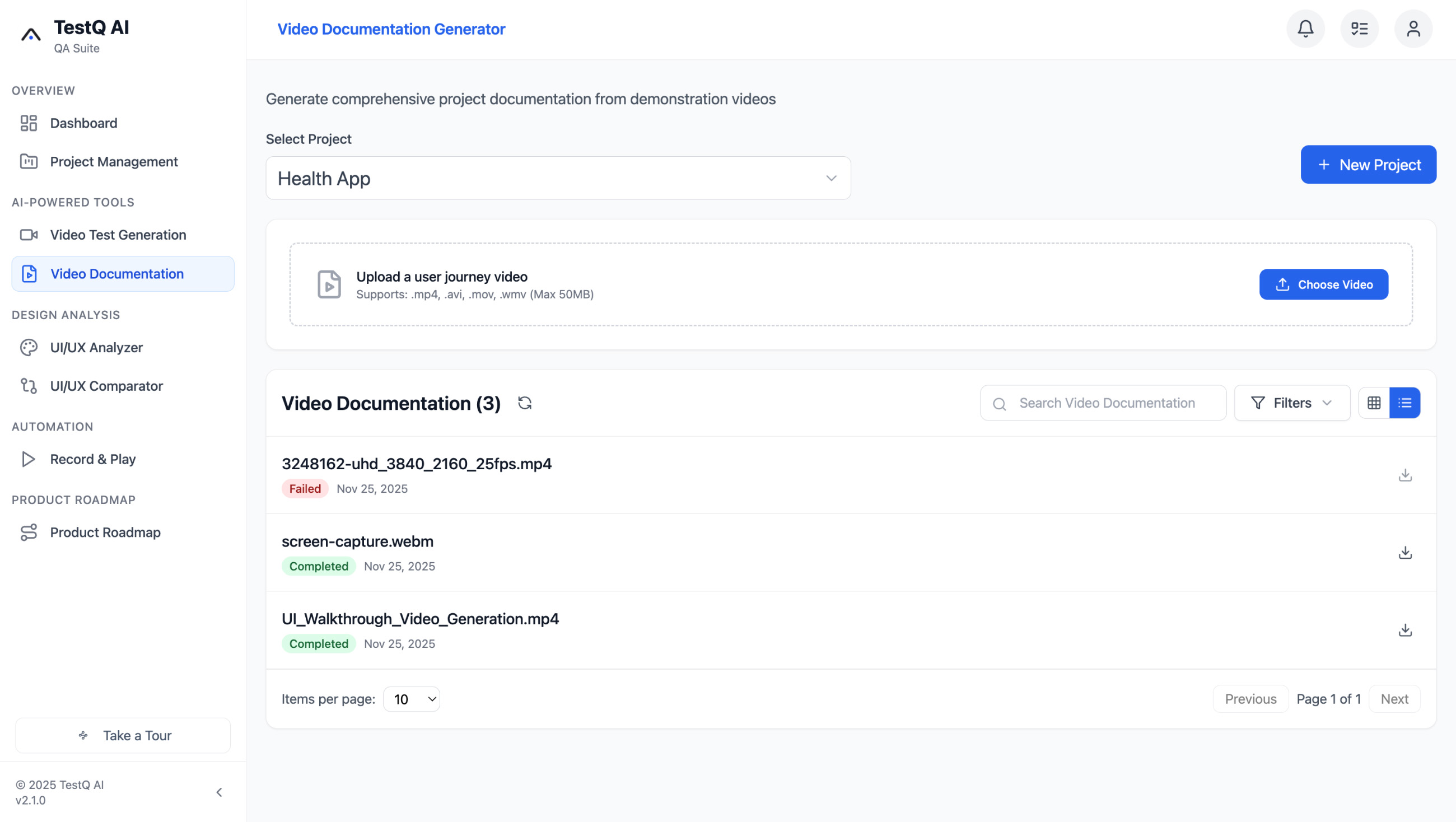Image resolution: width=1456 pixels, height=822 pixels.
Task: Open the Filters dropdown
Action: pos(1291,403)
